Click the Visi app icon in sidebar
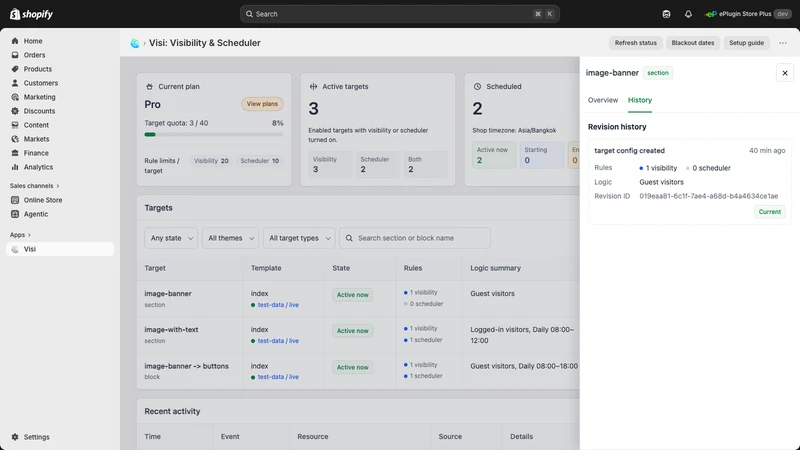This screenshot has height=450, width=800. click(15, 249)
